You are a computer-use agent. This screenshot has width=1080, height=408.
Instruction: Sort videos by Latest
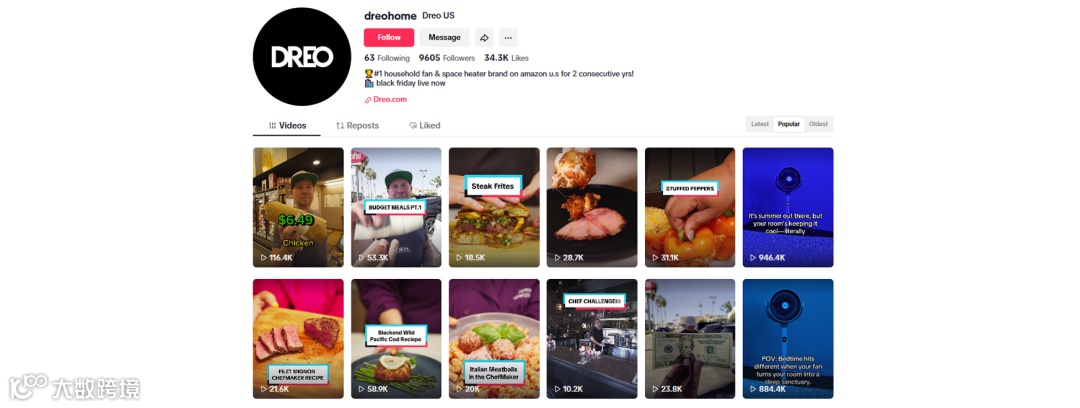(x=760, y=124)
